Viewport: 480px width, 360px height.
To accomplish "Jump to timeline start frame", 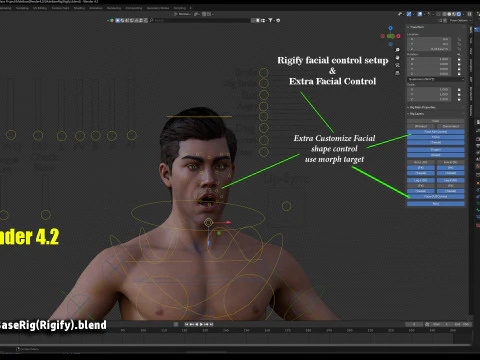I will (x=187, y=324).
